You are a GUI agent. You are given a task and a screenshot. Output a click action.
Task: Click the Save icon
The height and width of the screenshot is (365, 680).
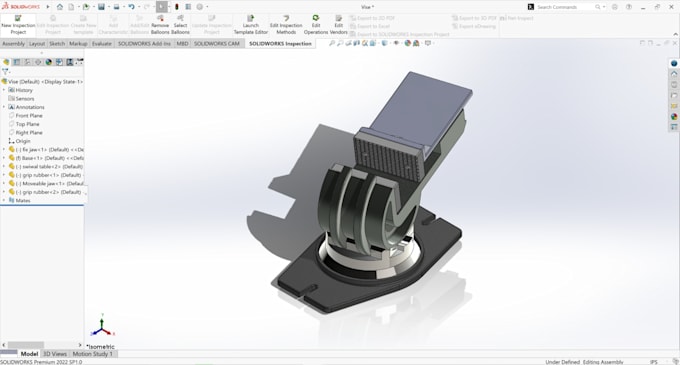click(101, 7)
